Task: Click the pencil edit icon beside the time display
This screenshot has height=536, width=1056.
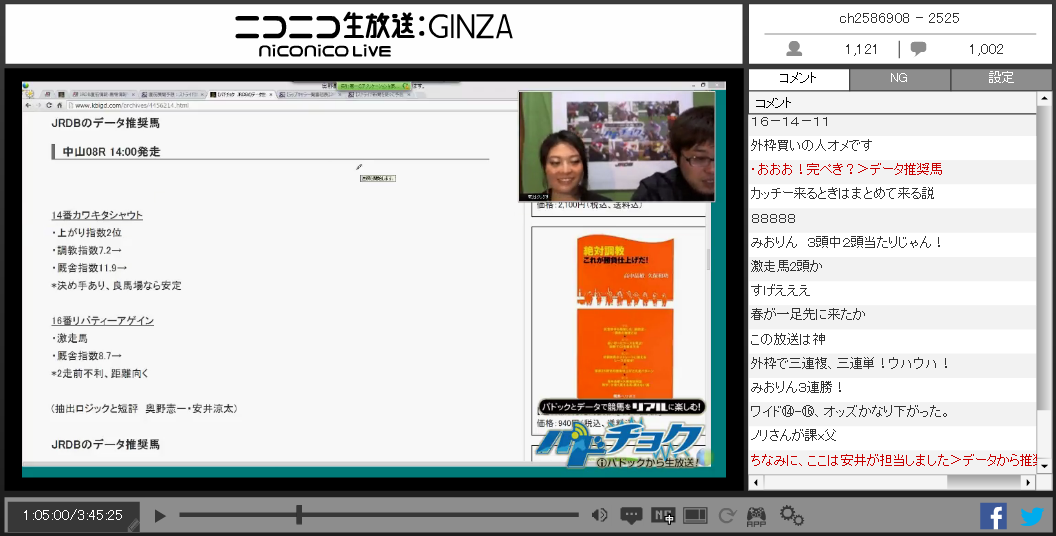Action: pyautogui.click(x=133, y=525)
